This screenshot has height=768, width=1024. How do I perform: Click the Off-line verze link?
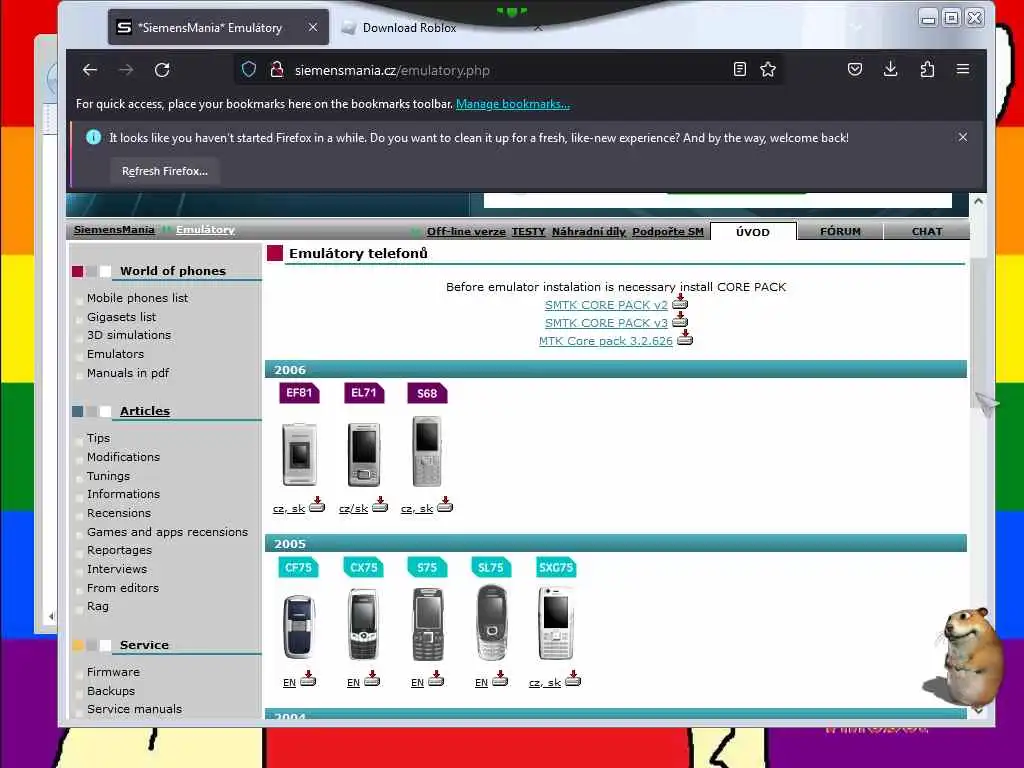pos(466,232)
